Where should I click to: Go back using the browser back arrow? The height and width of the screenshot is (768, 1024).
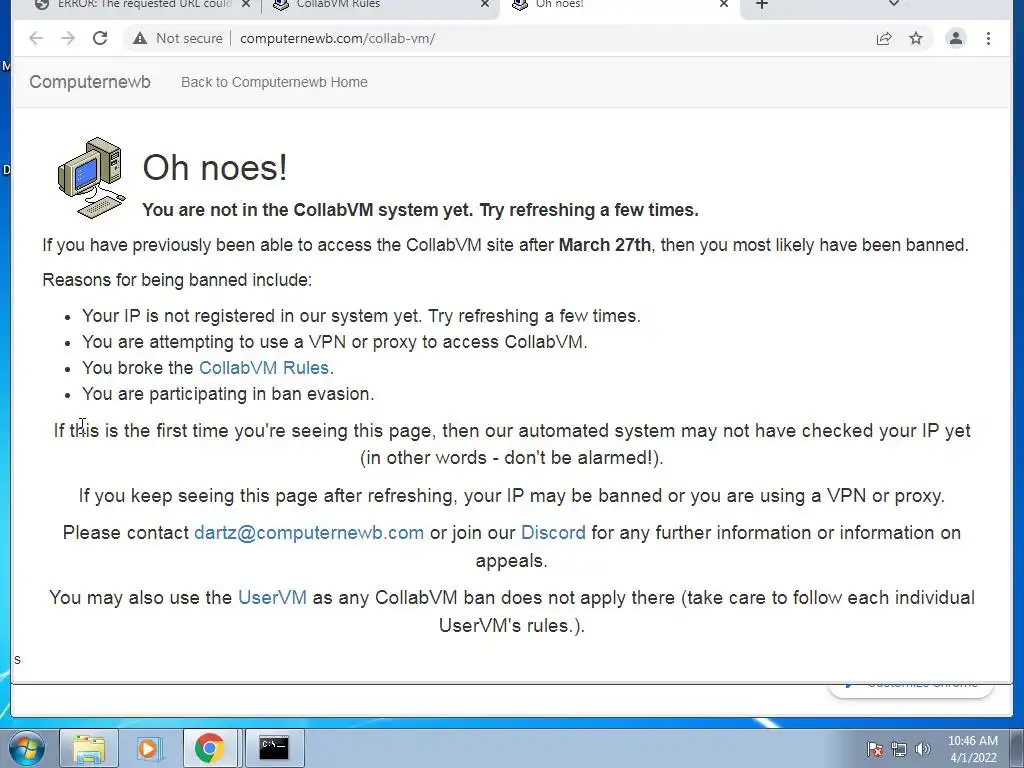coord(36,39)
